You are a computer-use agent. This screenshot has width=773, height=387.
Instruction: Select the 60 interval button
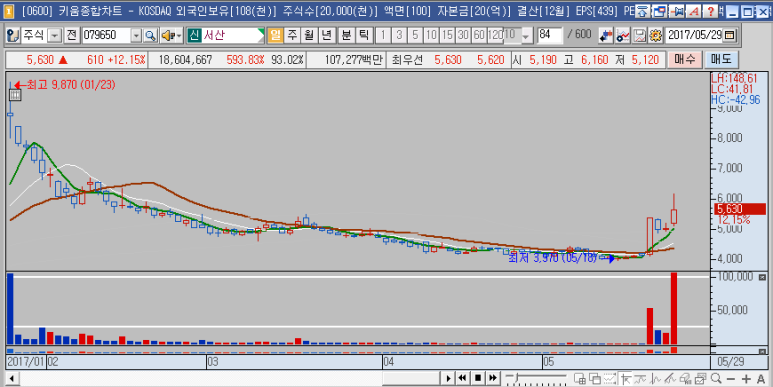(x=479, y=35)
